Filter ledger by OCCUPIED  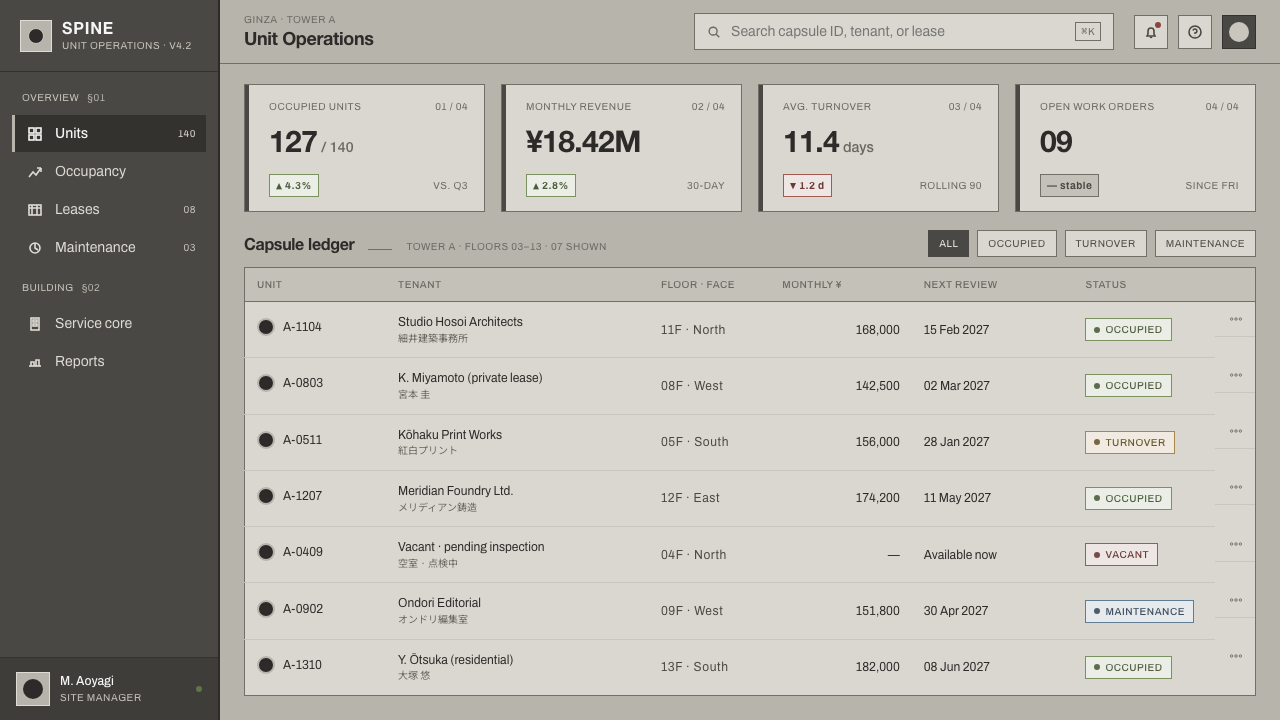point(1017,244)
